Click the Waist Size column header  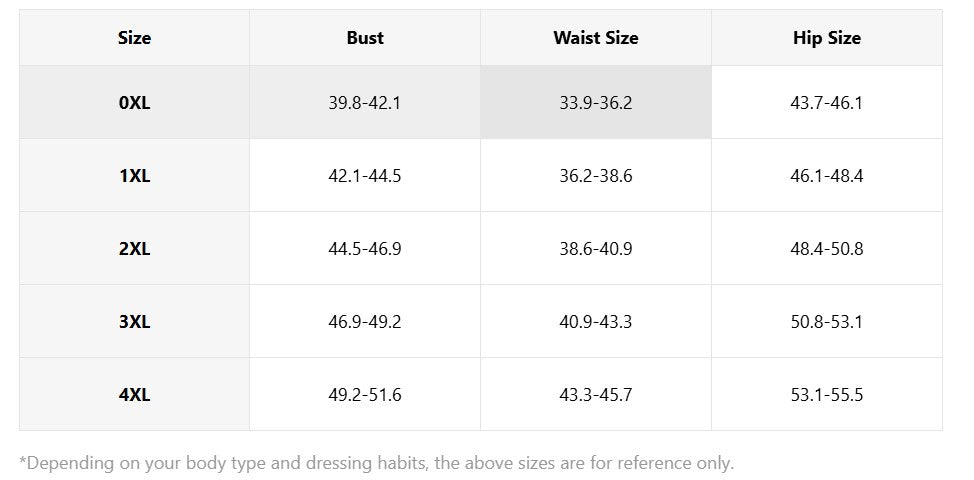[596, 38]
